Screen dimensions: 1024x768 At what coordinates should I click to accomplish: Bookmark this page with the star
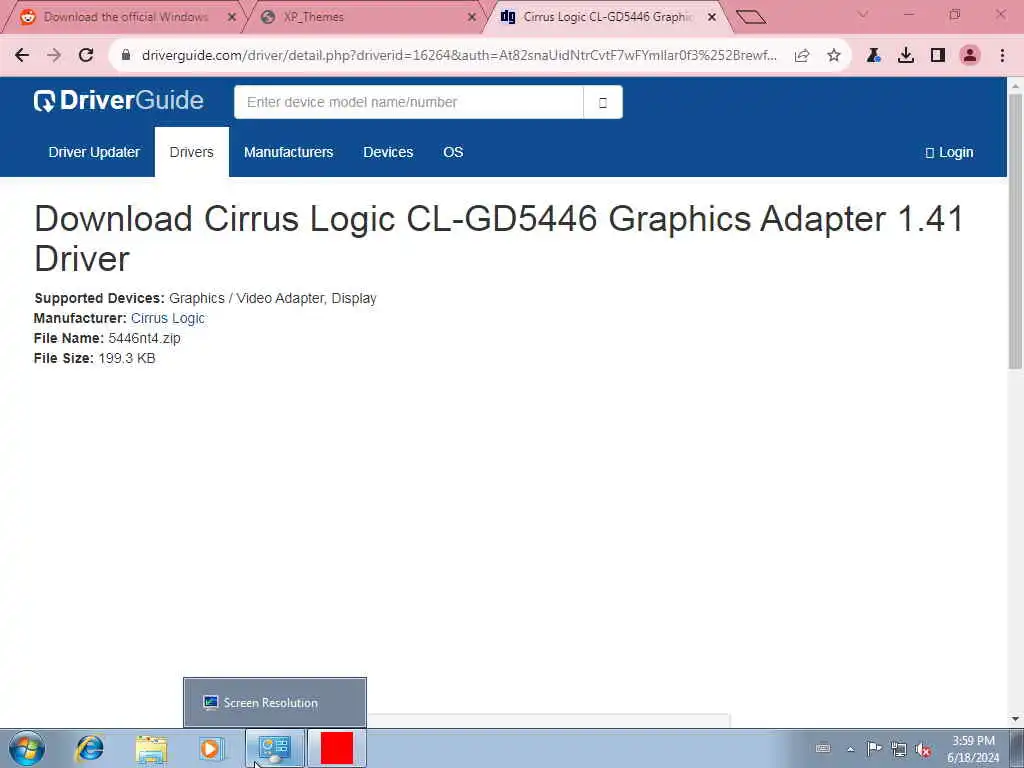(x=833, y=56)
